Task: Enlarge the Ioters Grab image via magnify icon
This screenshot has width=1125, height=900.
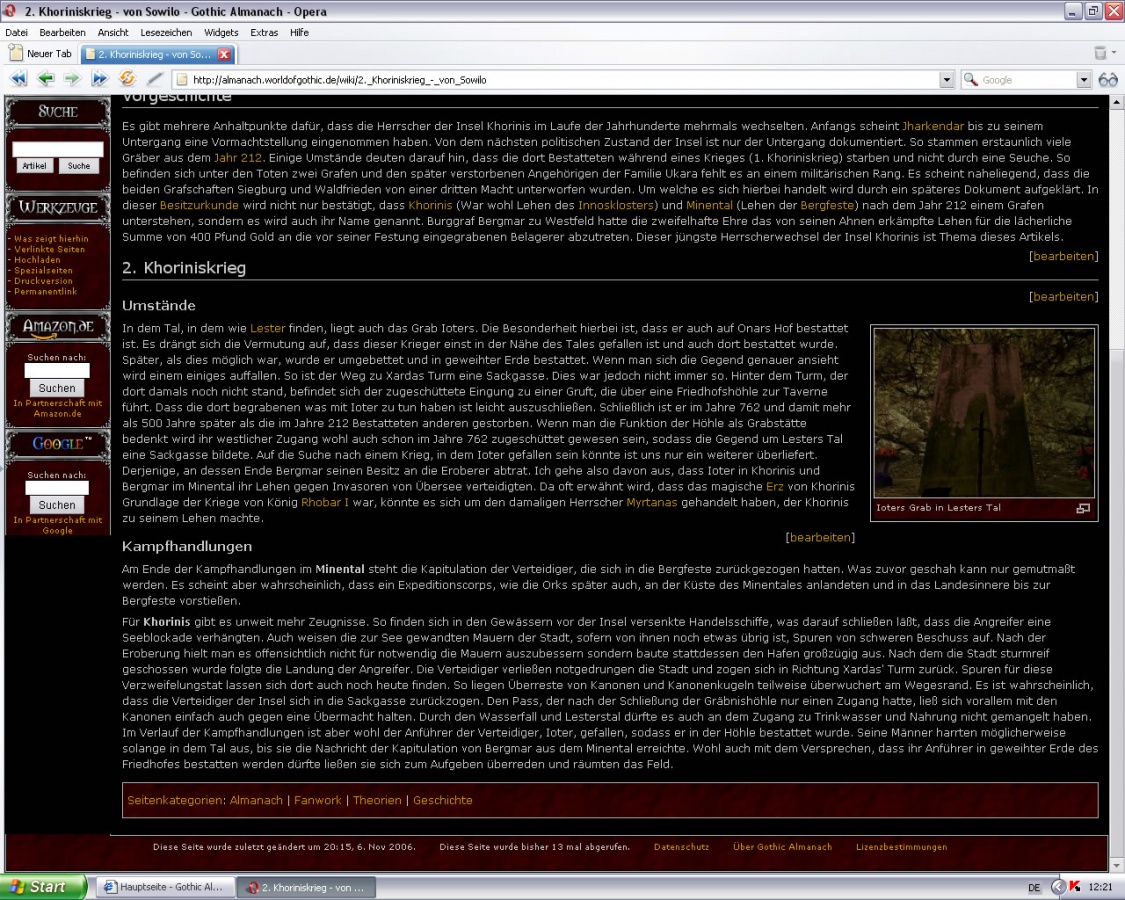Action: (1082, 508)
